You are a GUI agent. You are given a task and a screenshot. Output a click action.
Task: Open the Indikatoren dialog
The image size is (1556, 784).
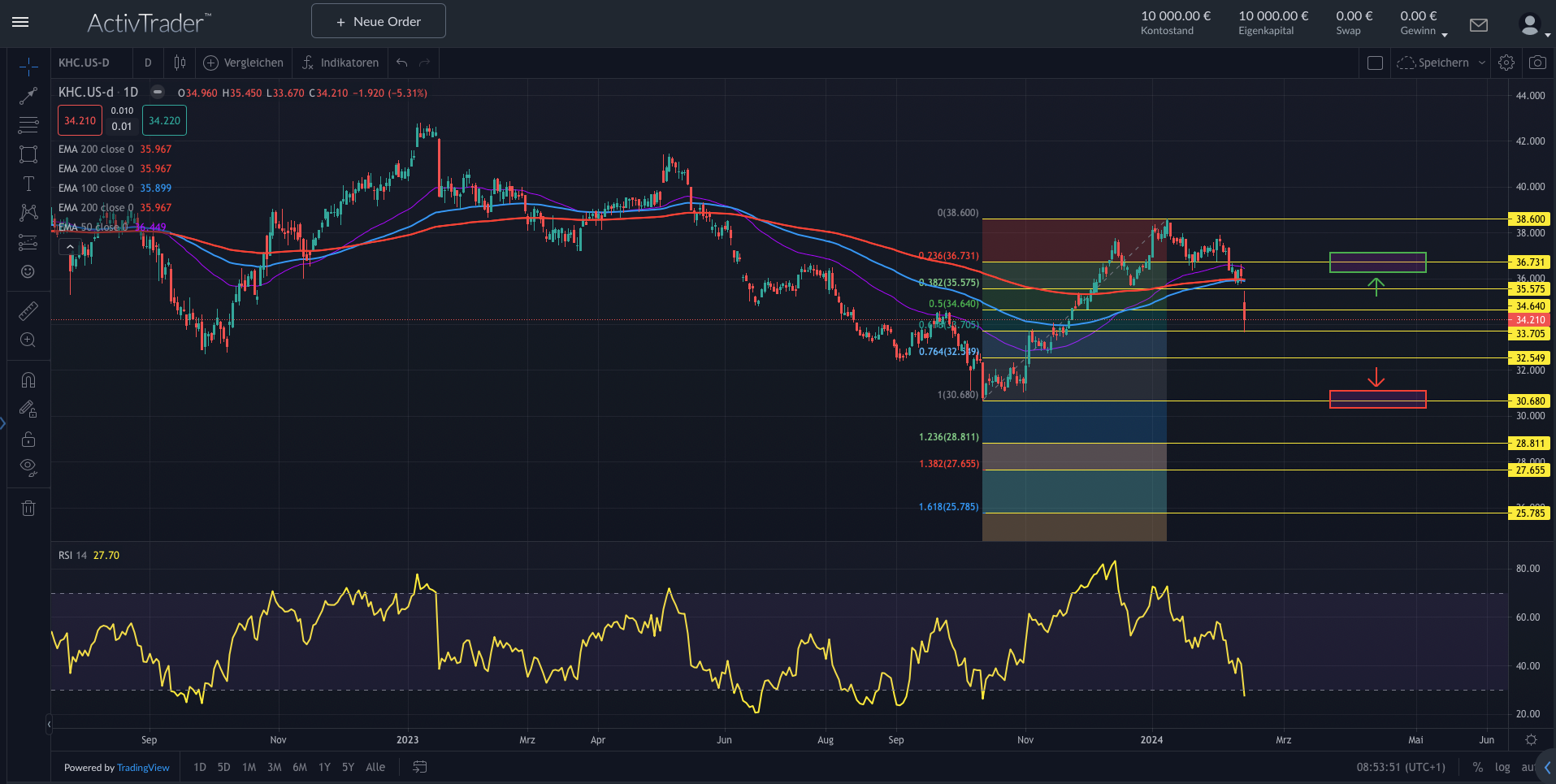[340, 63]
